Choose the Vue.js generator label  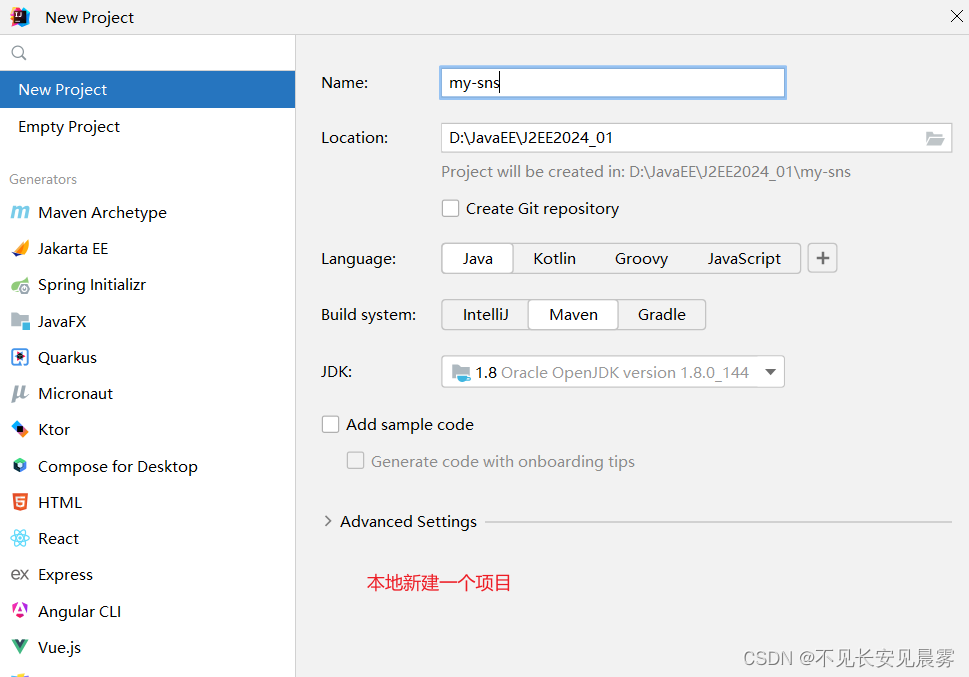coord(59,647)
